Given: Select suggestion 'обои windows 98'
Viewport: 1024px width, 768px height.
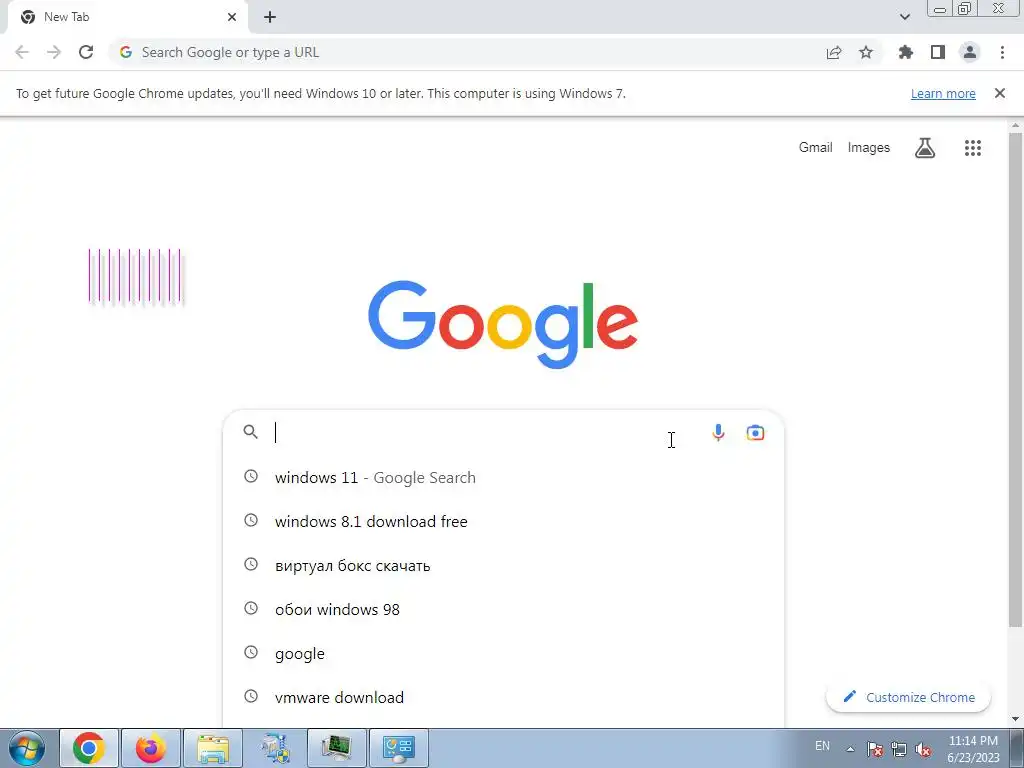Looking at the screenshot, I should point(504,609).
